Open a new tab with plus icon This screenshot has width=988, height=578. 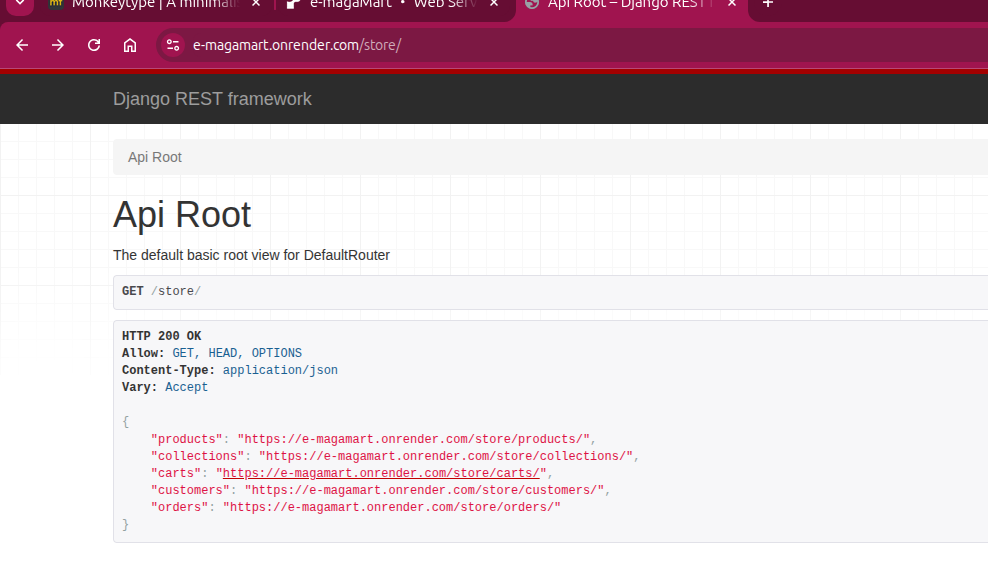pyautogui.click(x=767, y=4)
